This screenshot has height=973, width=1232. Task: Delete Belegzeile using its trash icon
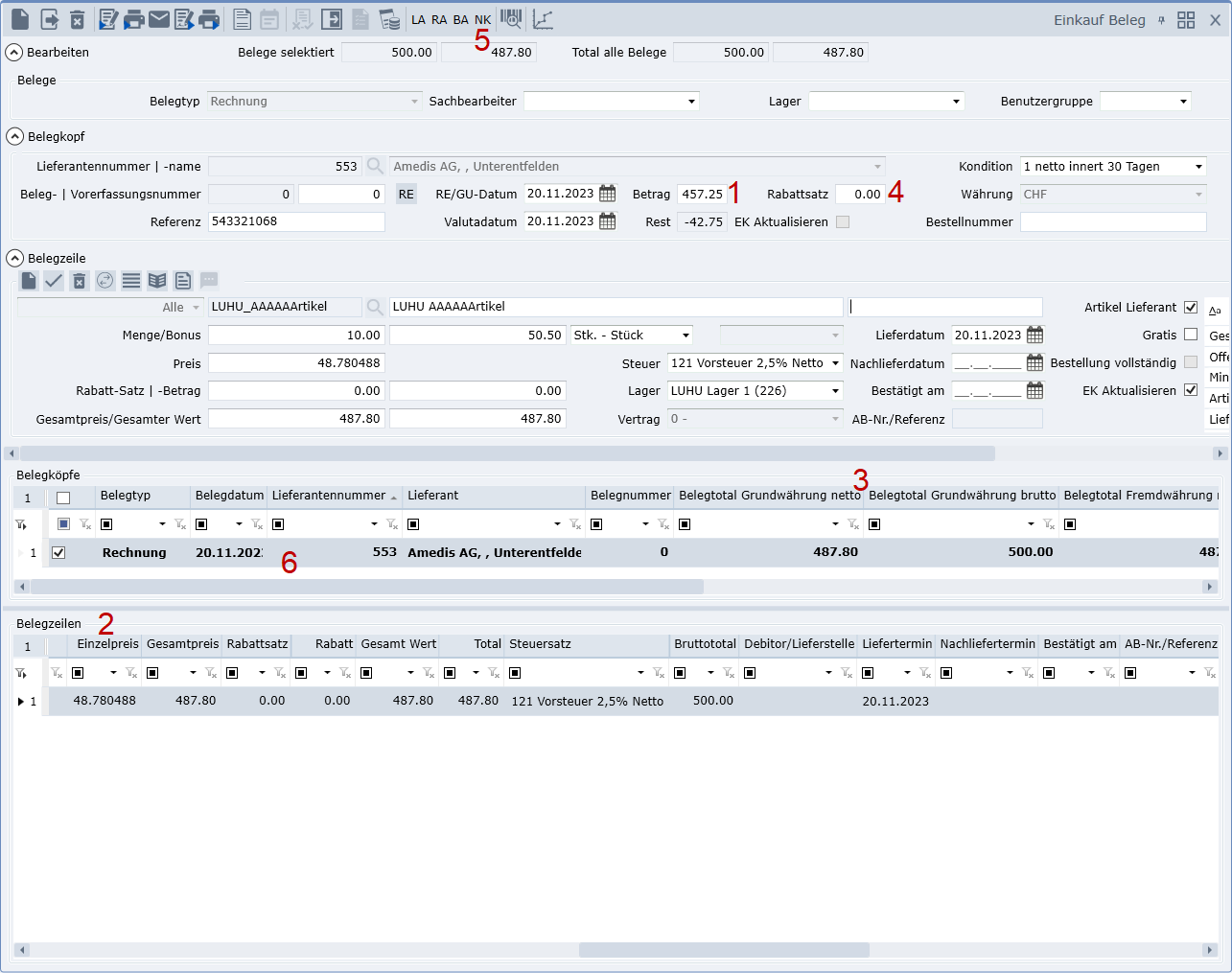80,281
